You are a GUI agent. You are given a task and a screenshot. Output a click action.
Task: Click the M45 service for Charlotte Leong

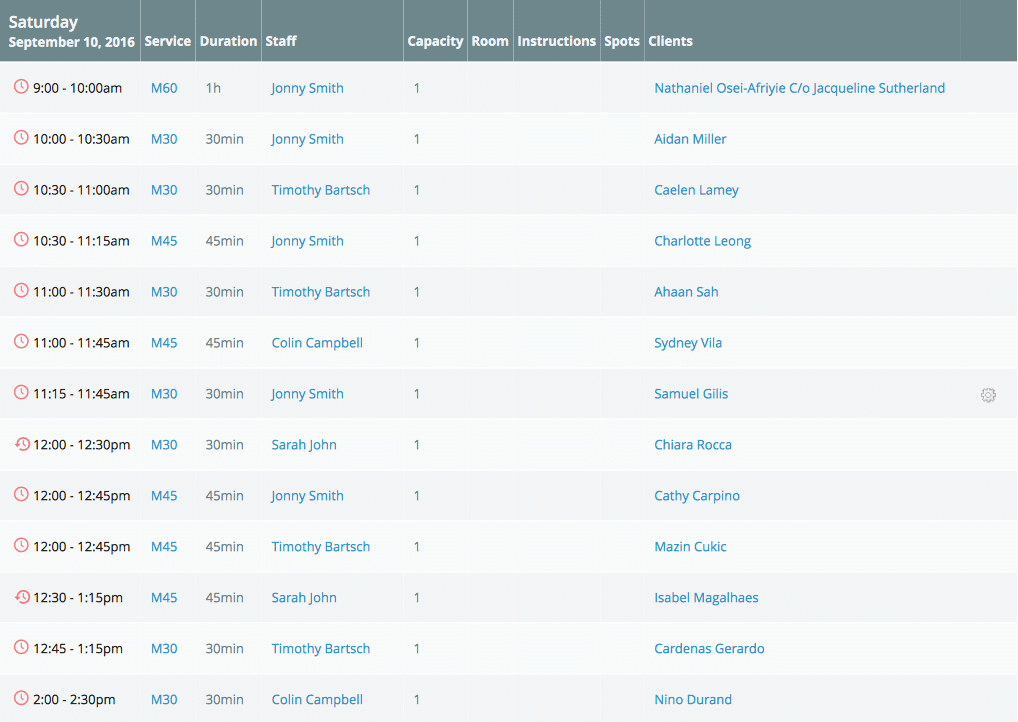[164, 241]
